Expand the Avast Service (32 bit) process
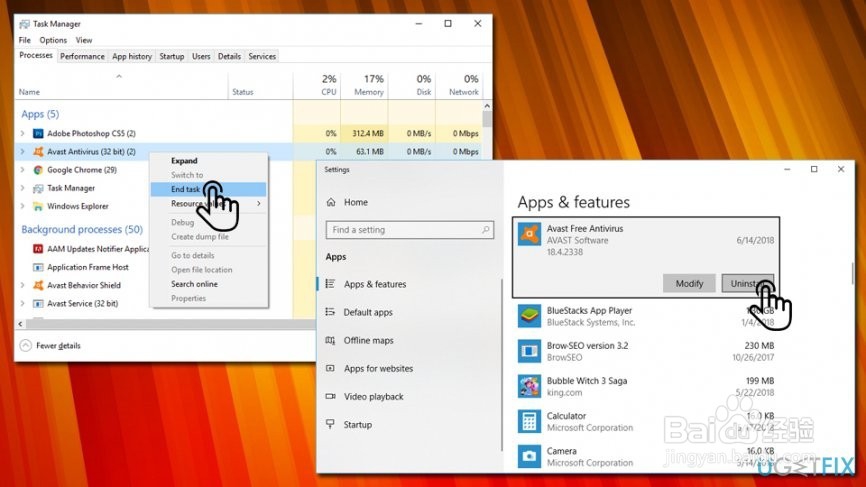The height and width of the screenshot is (487, 866). (23, 304)
